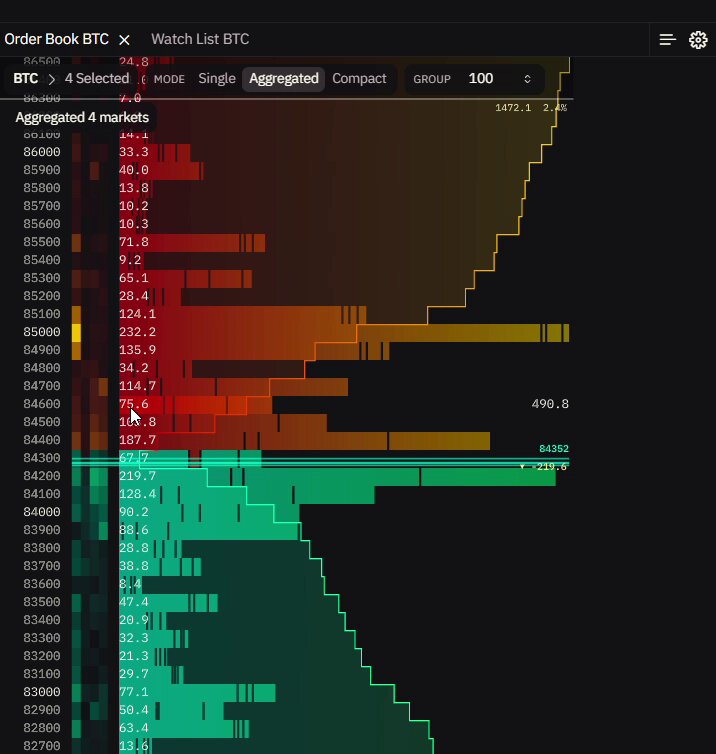The image size is (716, 754).
Task: Click the 124.1 ask quantity
Action: (x=138, y=314)
